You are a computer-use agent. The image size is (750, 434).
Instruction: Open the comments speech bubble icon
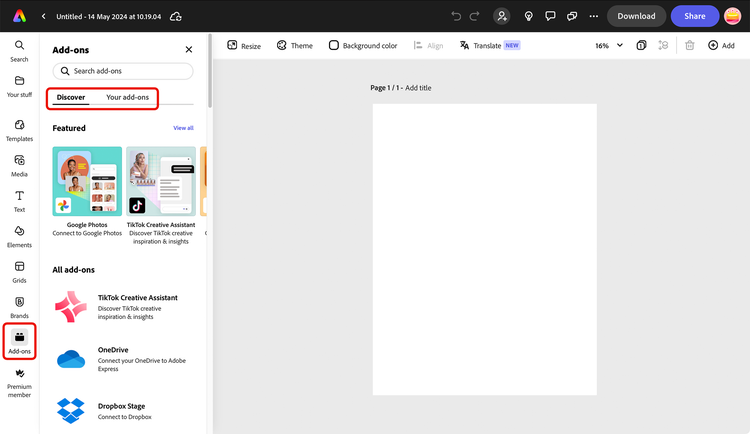pos(550,16)
